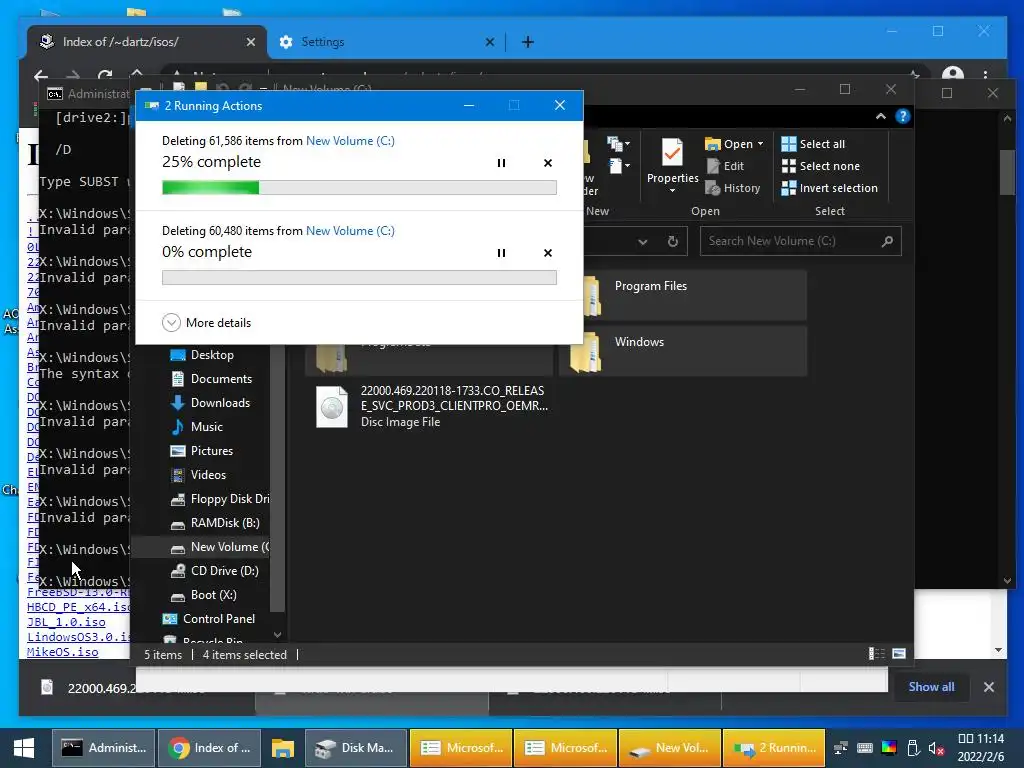This screenshot has height=768, width=1024.
Task: Expand the Open button dropdown arrow
Action: click(760, 144)
